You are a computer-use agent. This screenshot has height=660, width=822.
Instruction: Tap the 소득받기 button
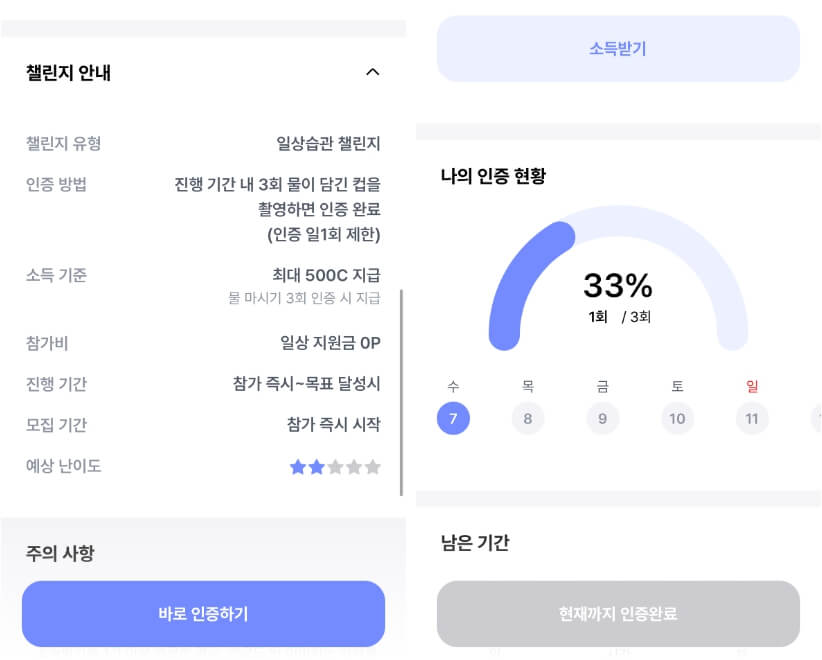pyautogui.click(x=618, y=48)
